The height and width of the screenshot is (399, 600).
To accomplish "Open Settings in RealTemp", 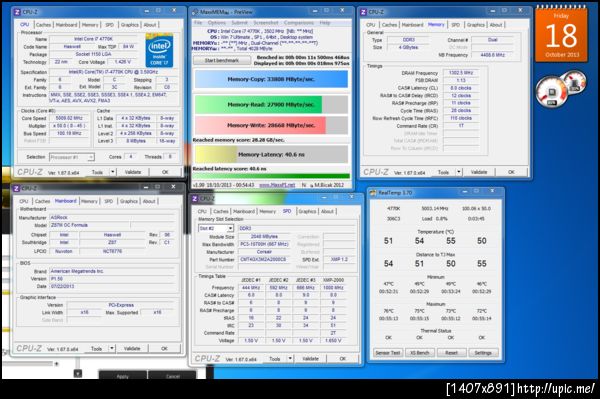I will [x=483, y=353].
